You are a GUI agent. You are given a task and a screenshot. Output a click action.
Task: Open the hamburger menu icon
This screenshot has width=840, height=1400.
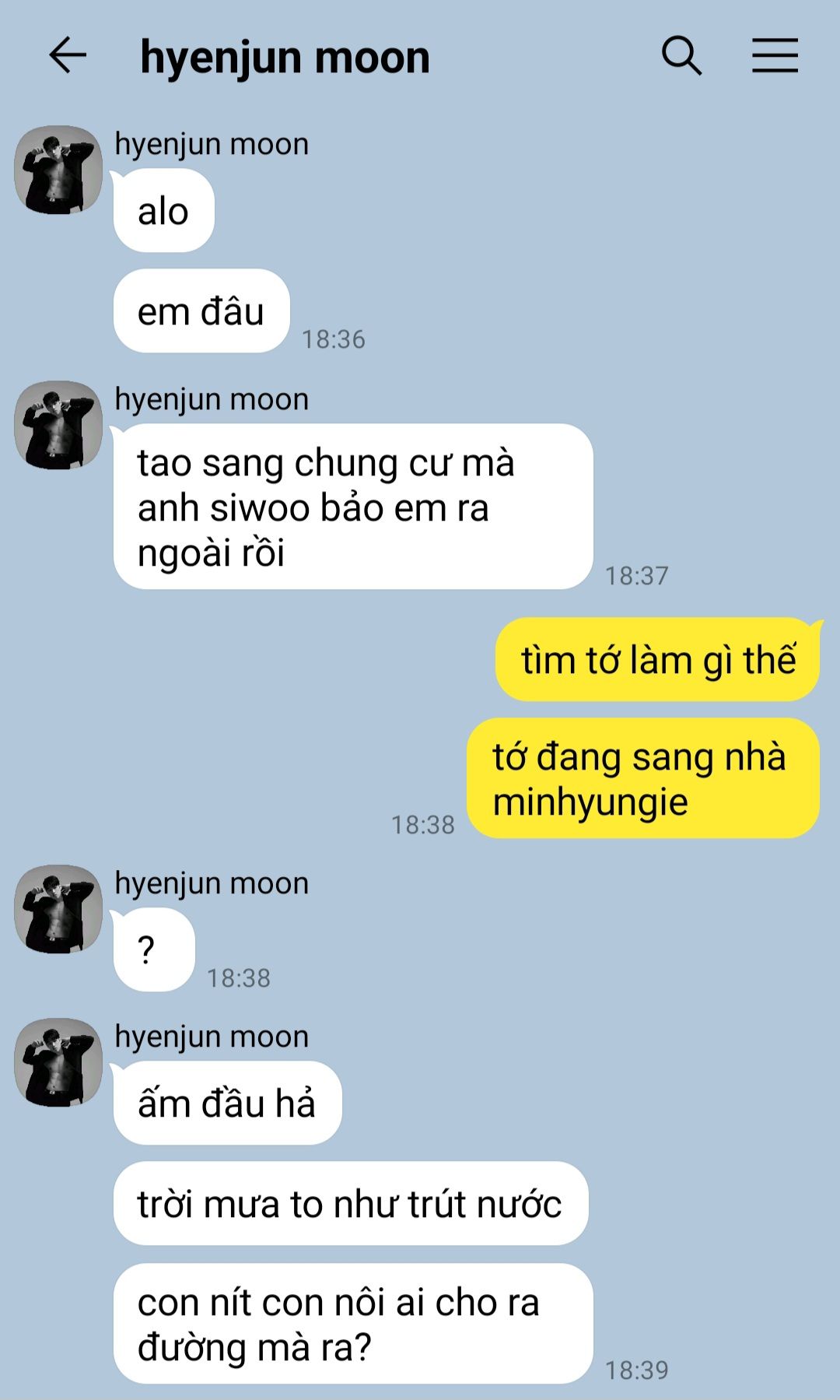click(775, 56)
